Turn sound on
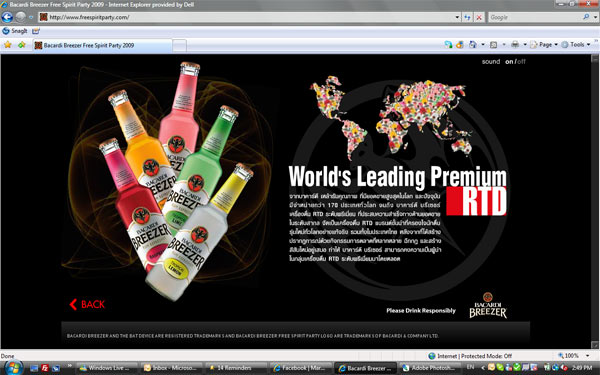 (509, 61)
